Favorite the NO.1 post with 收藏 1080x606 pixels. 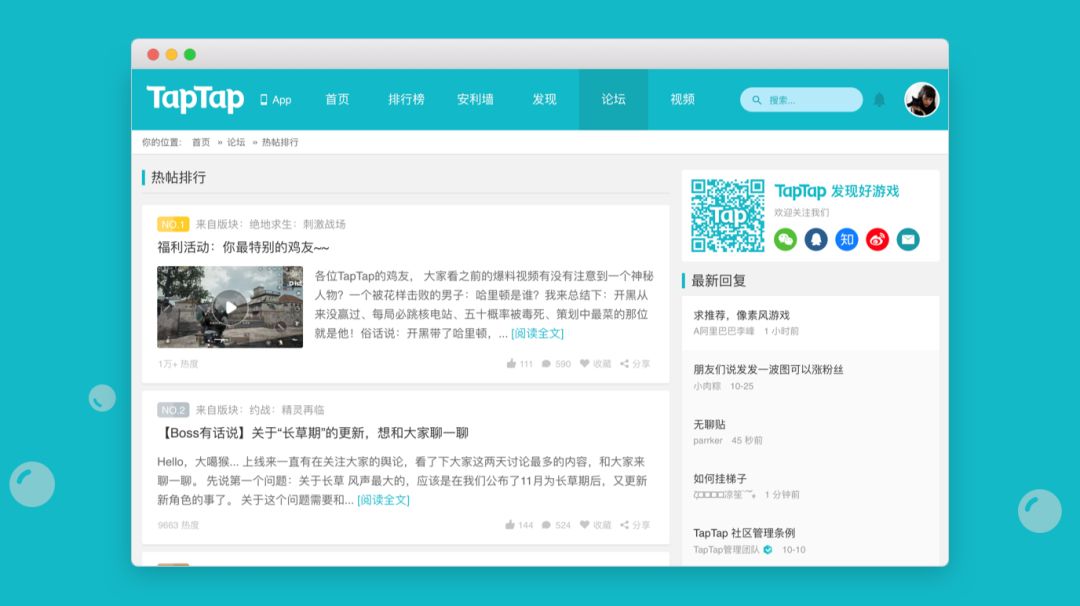click(x=595, y=364)
